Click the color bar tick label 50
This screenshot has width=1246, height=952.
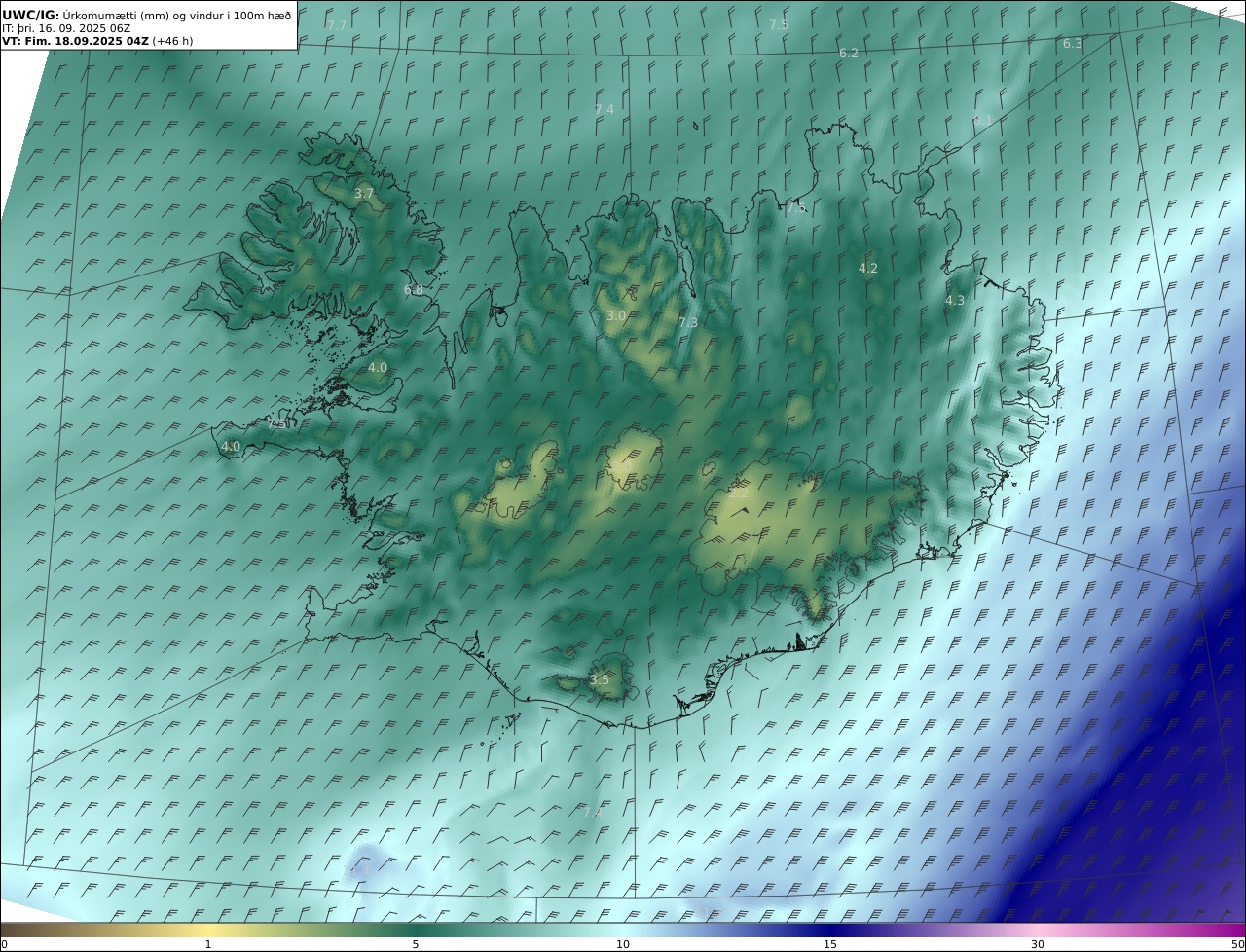1238,944
